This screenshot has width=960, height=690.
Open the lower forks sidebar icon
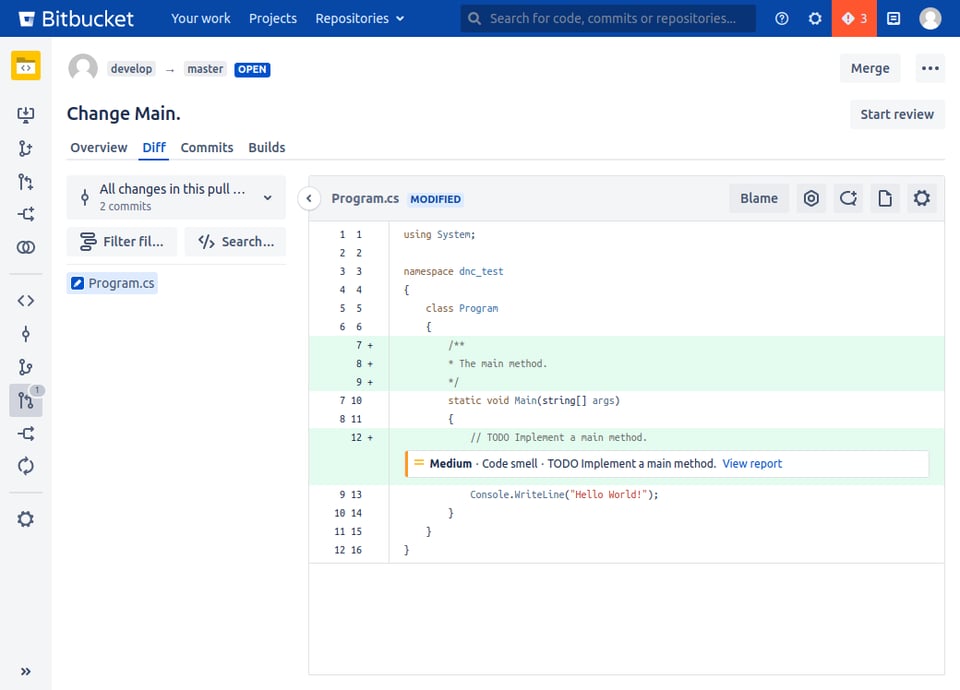coord(26,434)
